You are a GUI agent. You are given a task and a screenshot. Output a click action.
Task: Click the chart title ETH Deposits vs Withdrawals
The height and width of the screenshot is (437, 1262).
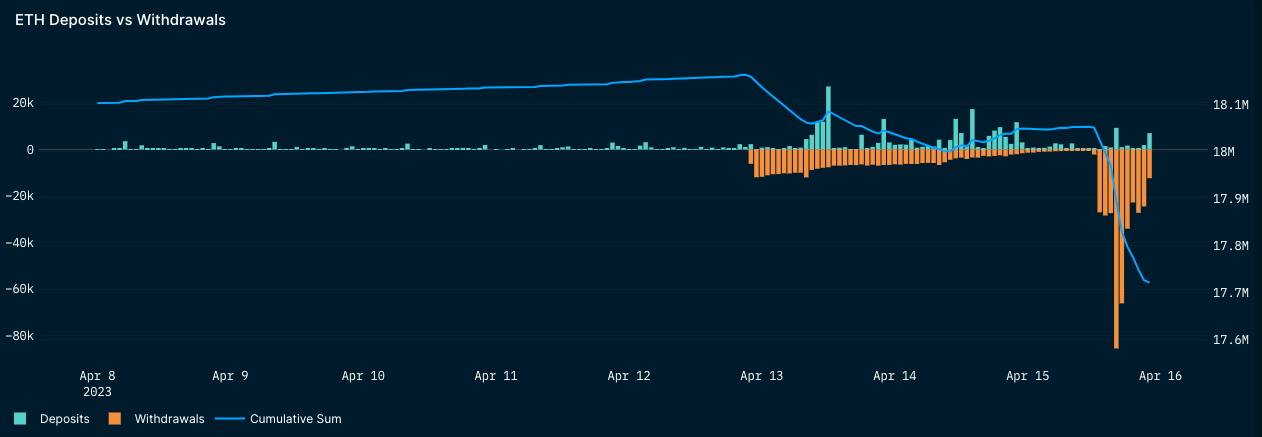pos(120,20)
